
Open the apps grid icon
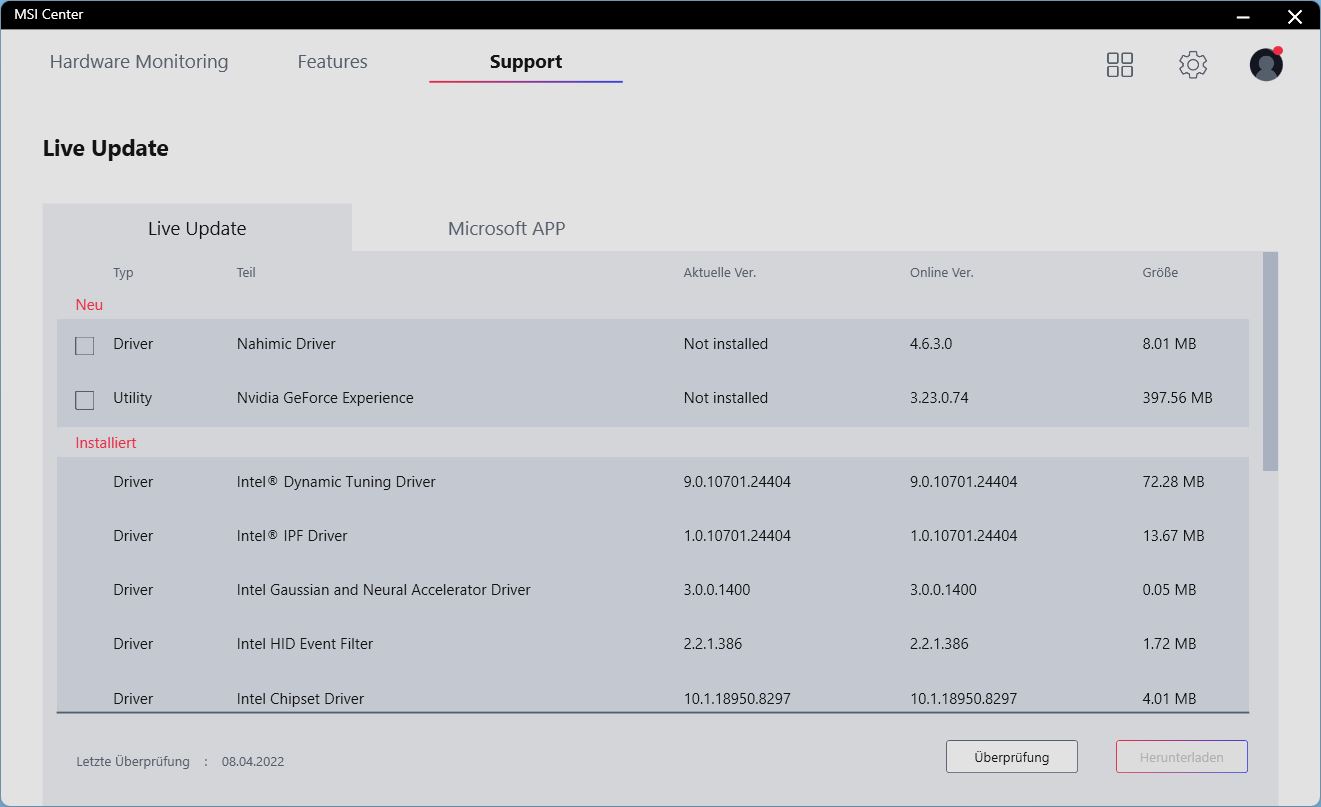coord(1120,65)
